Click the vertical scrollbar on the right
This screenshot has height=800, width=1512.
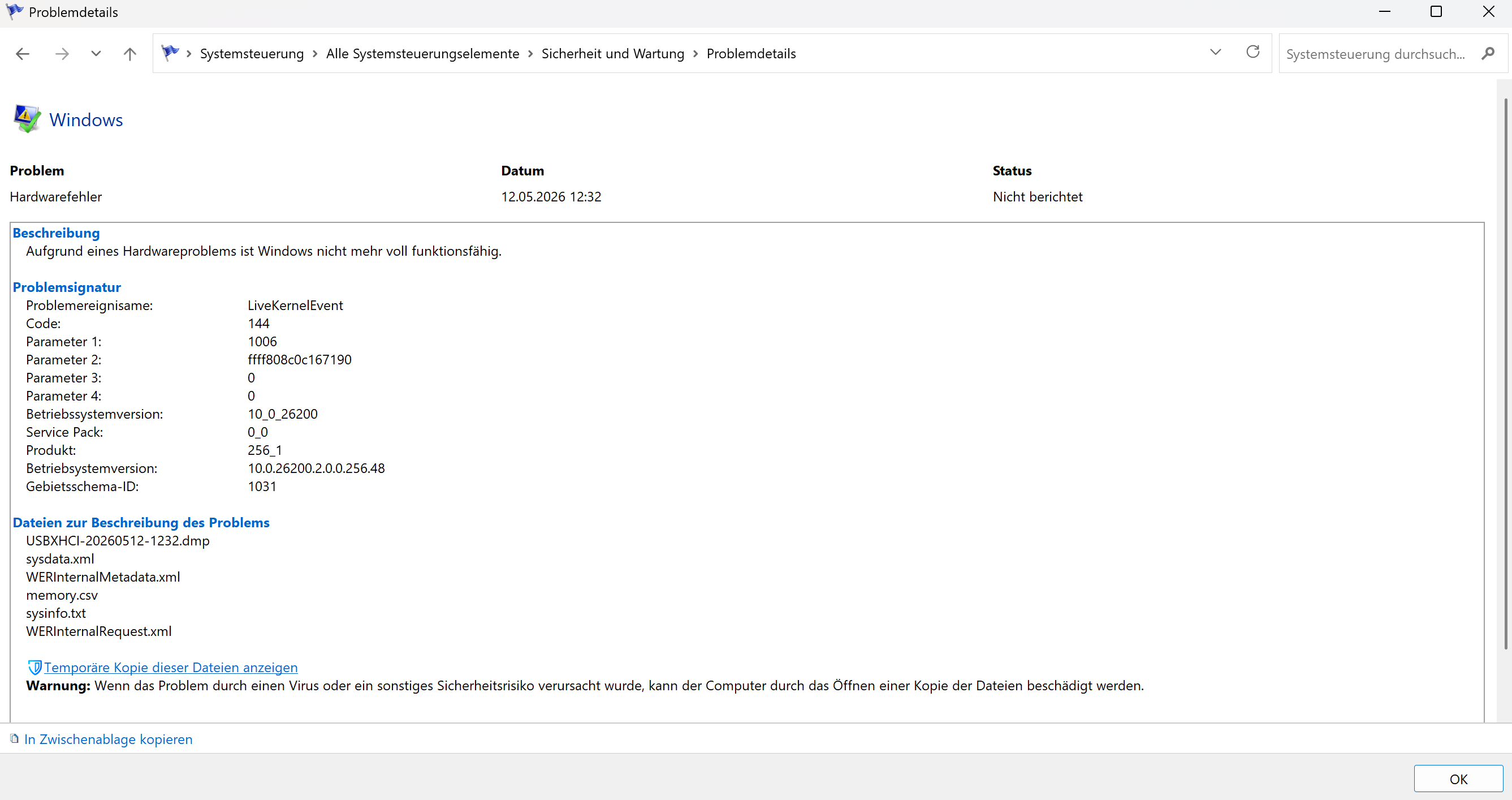point(1506,373)
